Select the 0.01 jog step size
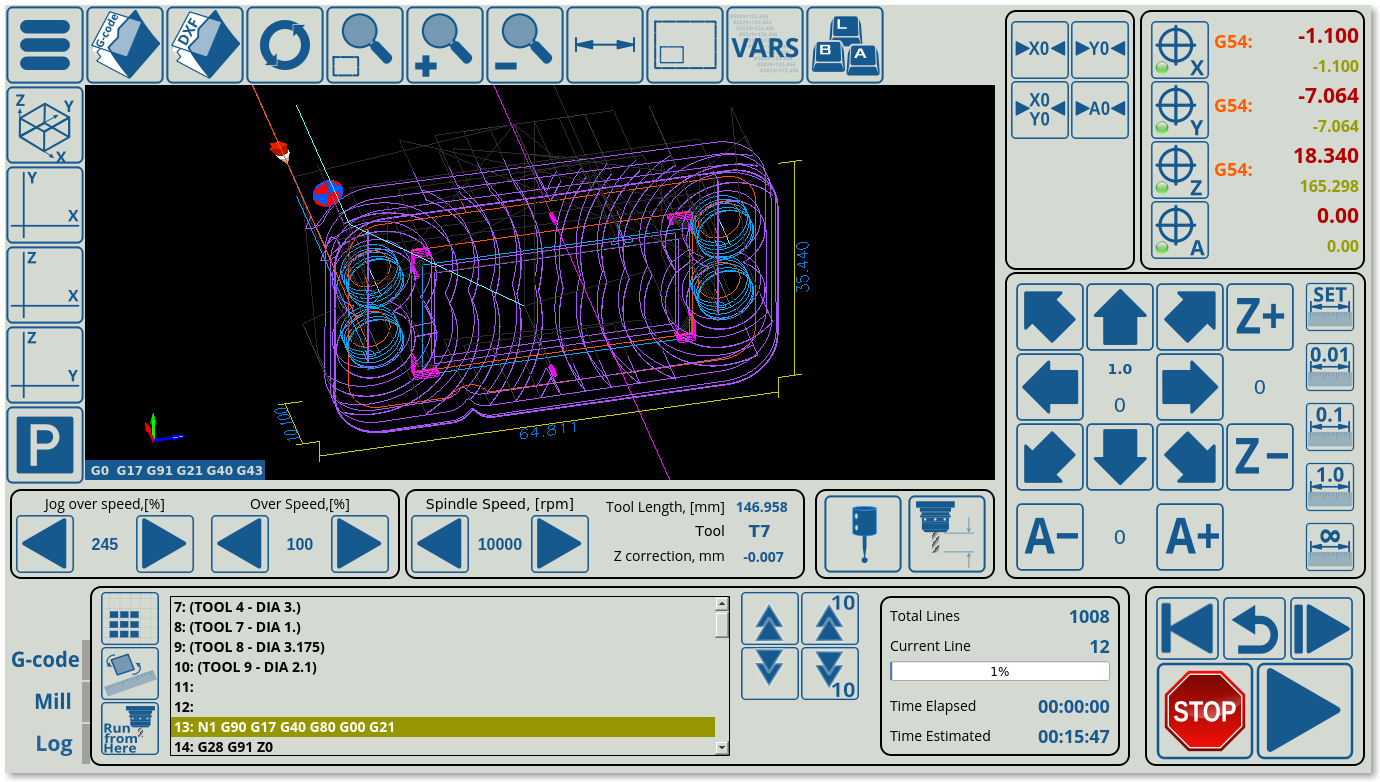 [1329, 366]
